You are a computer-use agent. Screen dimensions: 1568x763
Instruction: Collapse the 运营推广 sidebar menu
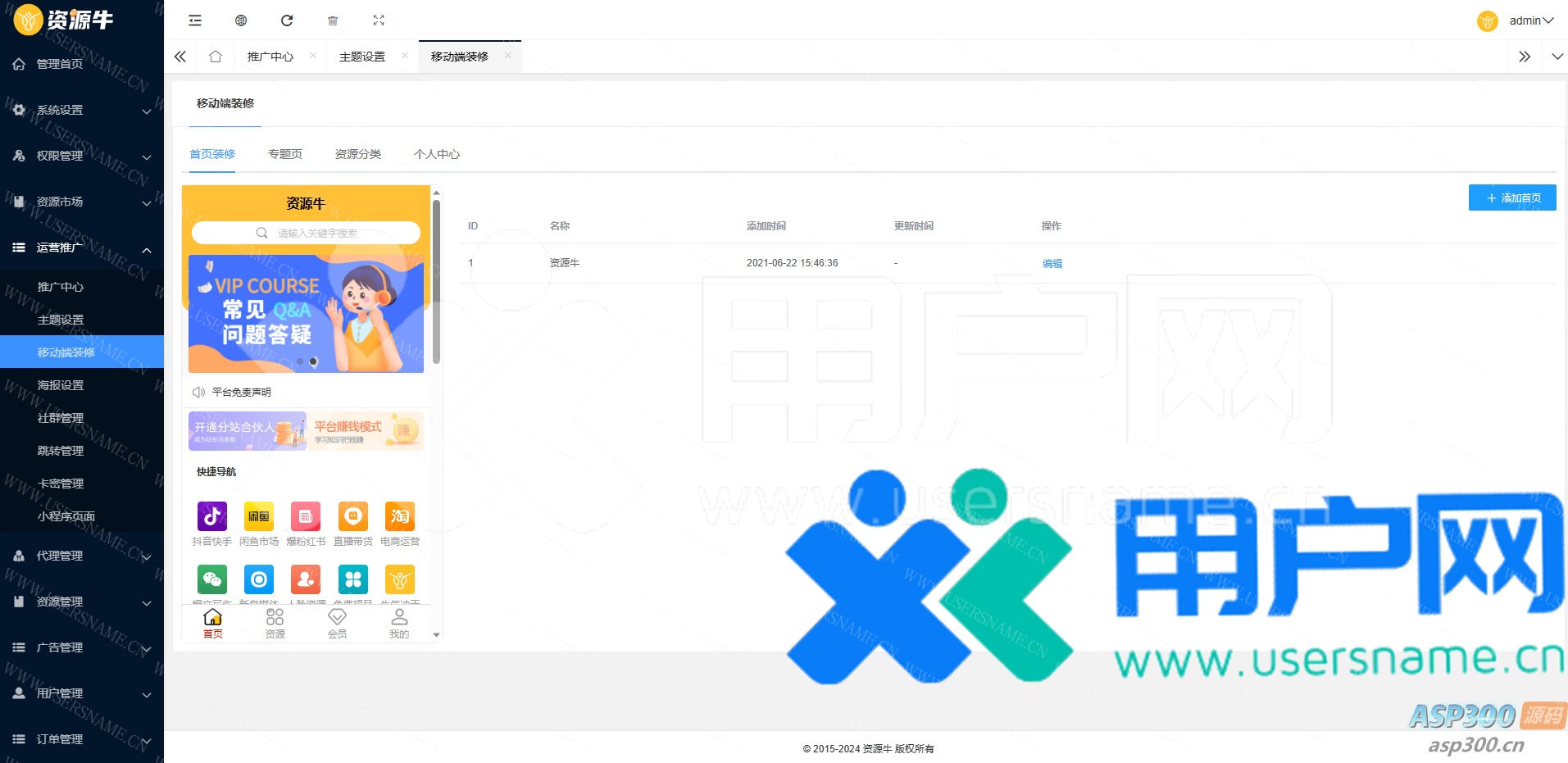(x=82, y=248)
